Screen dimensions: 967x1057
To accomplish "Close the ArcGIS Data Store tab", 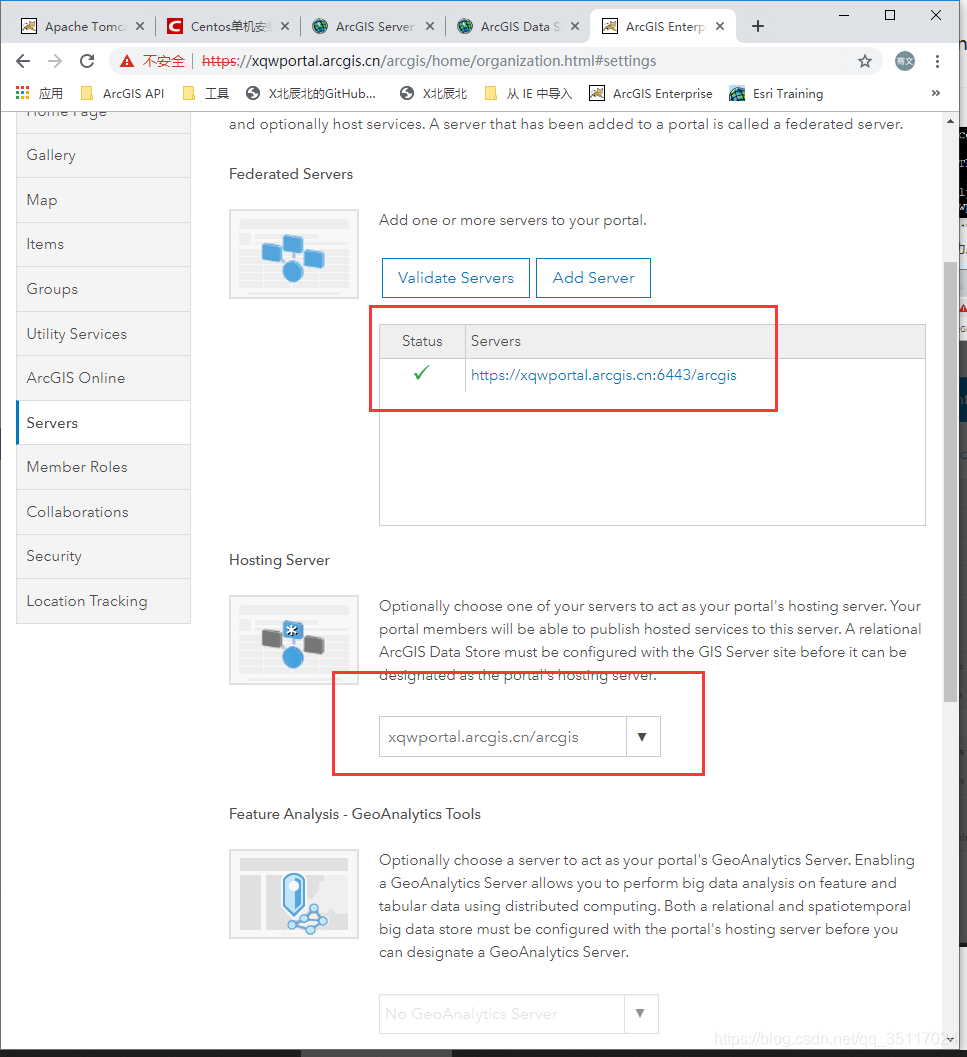I will pyautogui.click(x=575, y=26).
